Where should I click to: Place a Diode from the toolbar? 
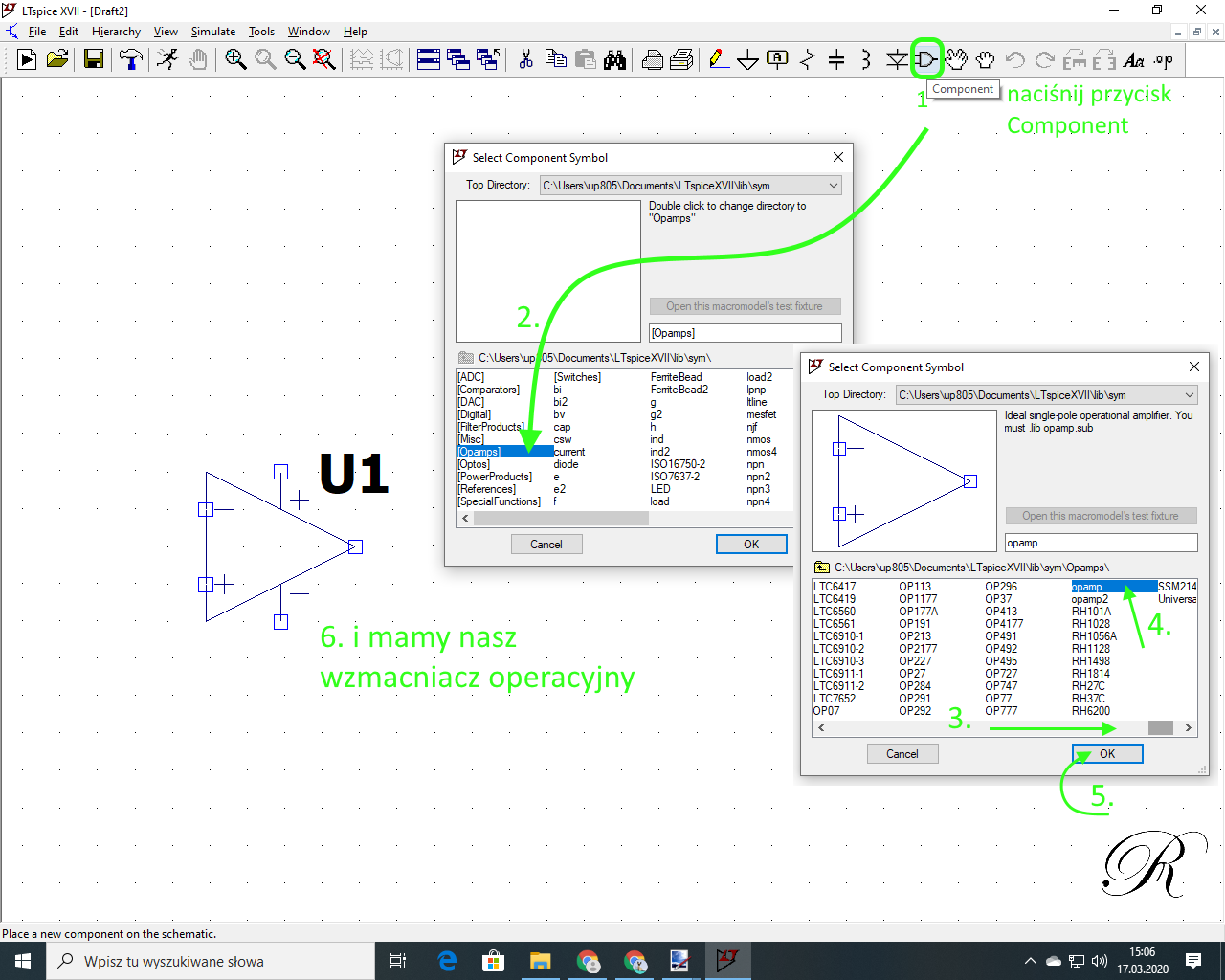tap(897, 59)
